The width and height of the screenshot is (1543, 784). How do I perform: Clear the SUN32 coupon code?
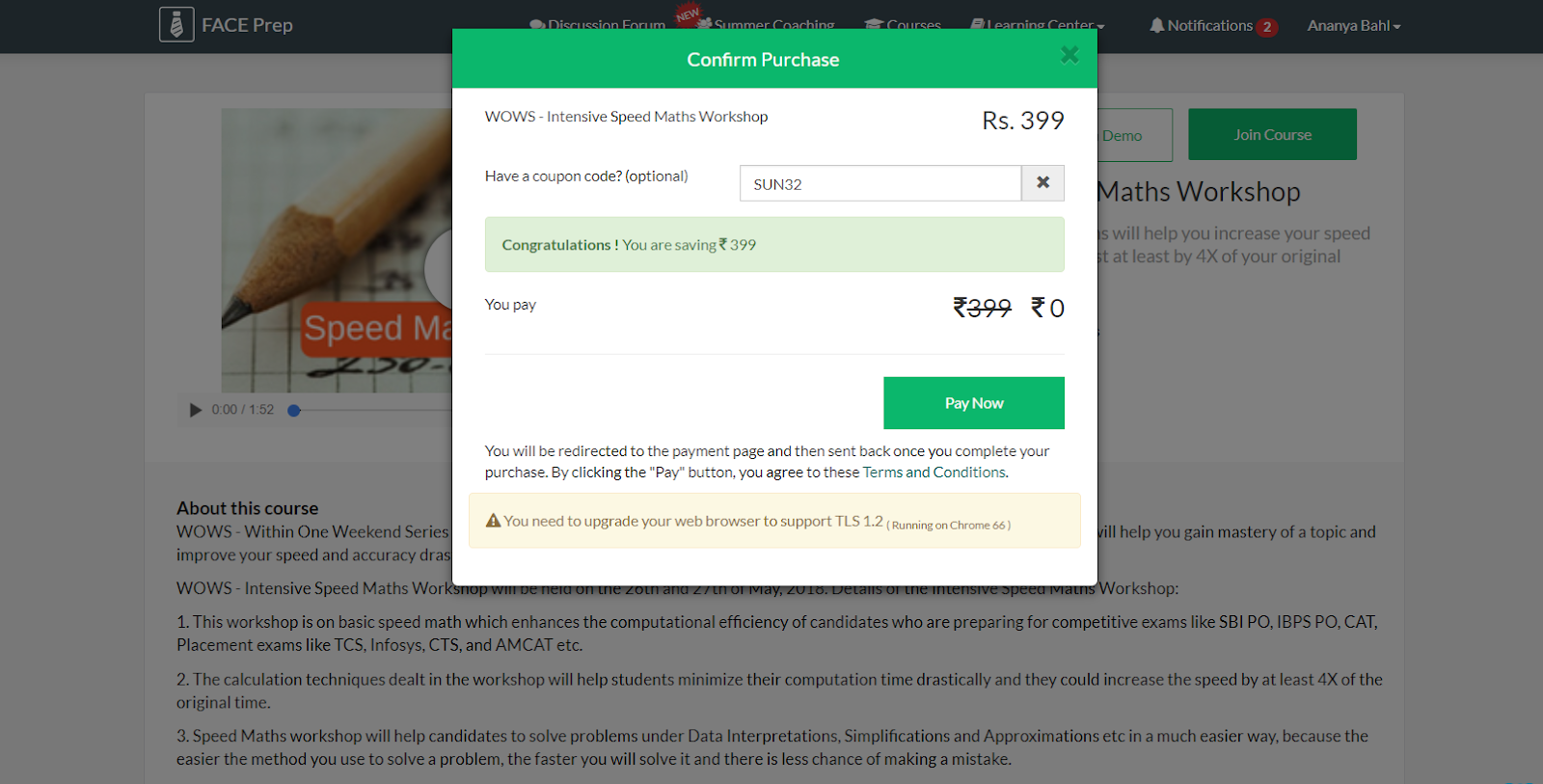coord(1042,183)
